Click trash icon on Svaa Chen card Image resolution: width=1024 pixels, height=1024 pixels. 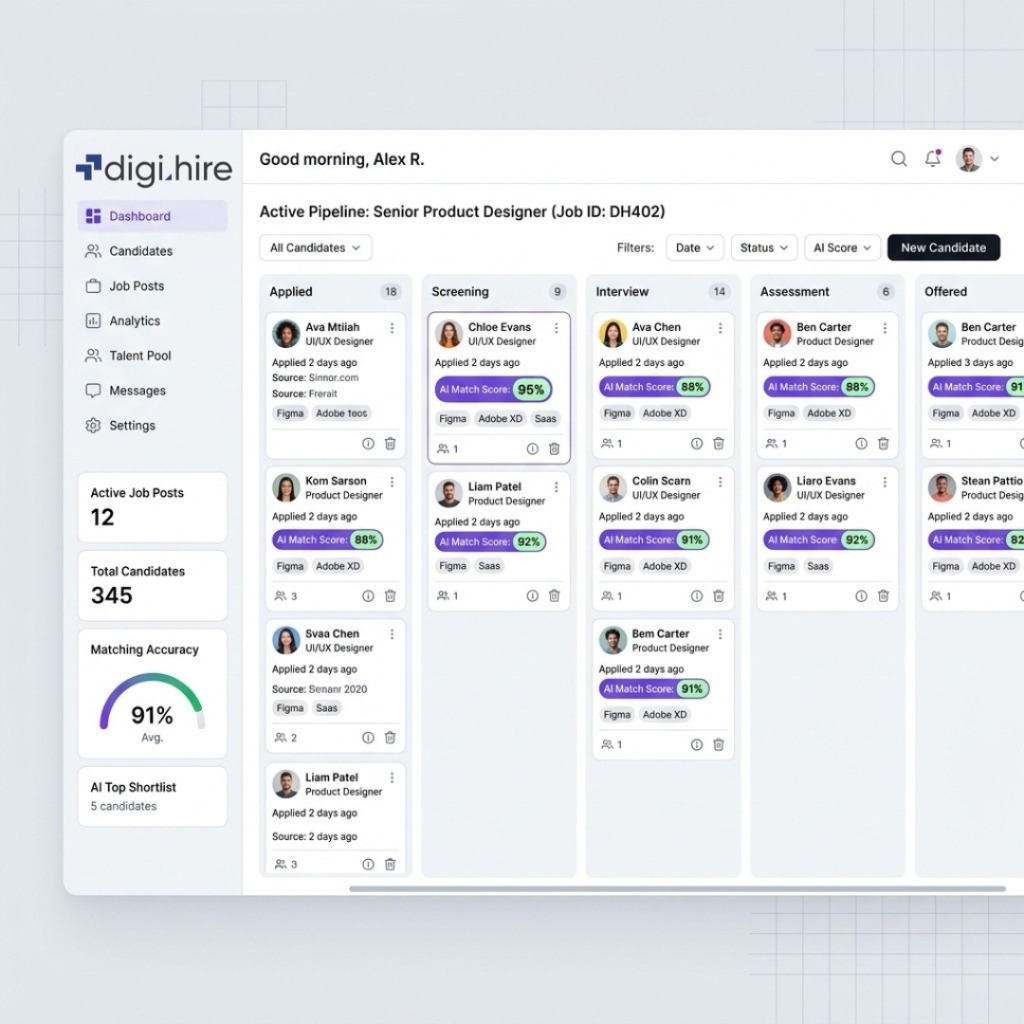click(x=390, y=737)
